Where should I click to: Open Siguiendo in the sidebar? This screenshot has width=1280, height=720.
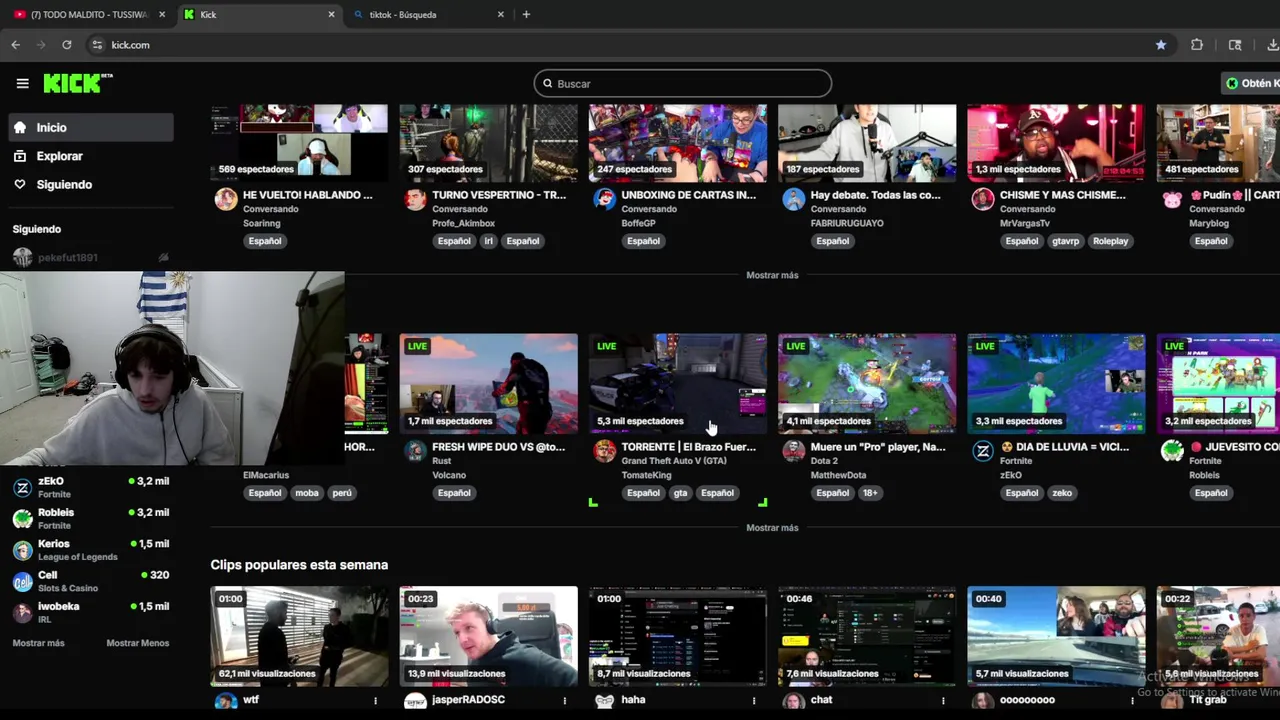91,185
